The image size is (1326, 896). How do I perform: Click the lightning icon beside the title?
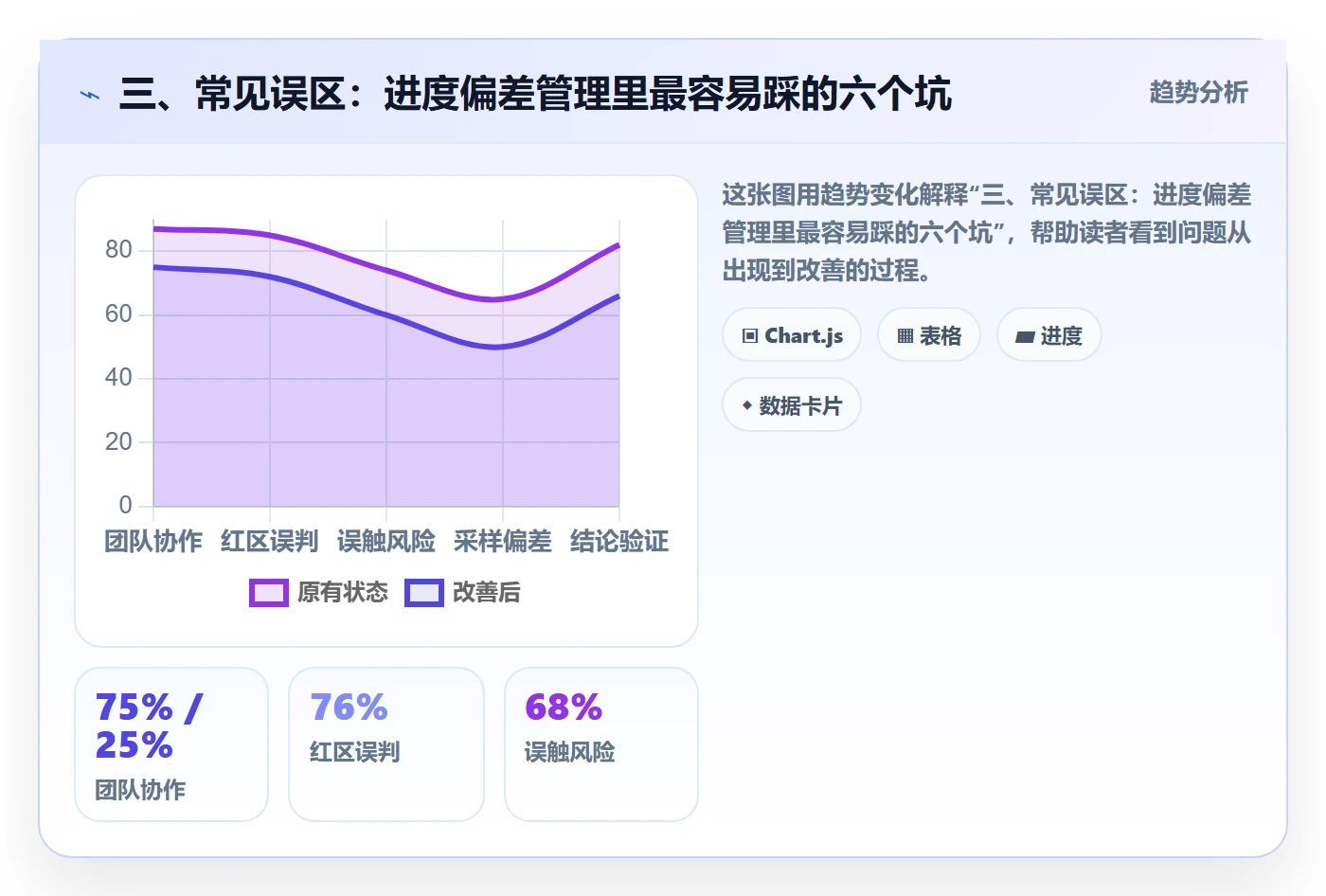pos(90,95)
